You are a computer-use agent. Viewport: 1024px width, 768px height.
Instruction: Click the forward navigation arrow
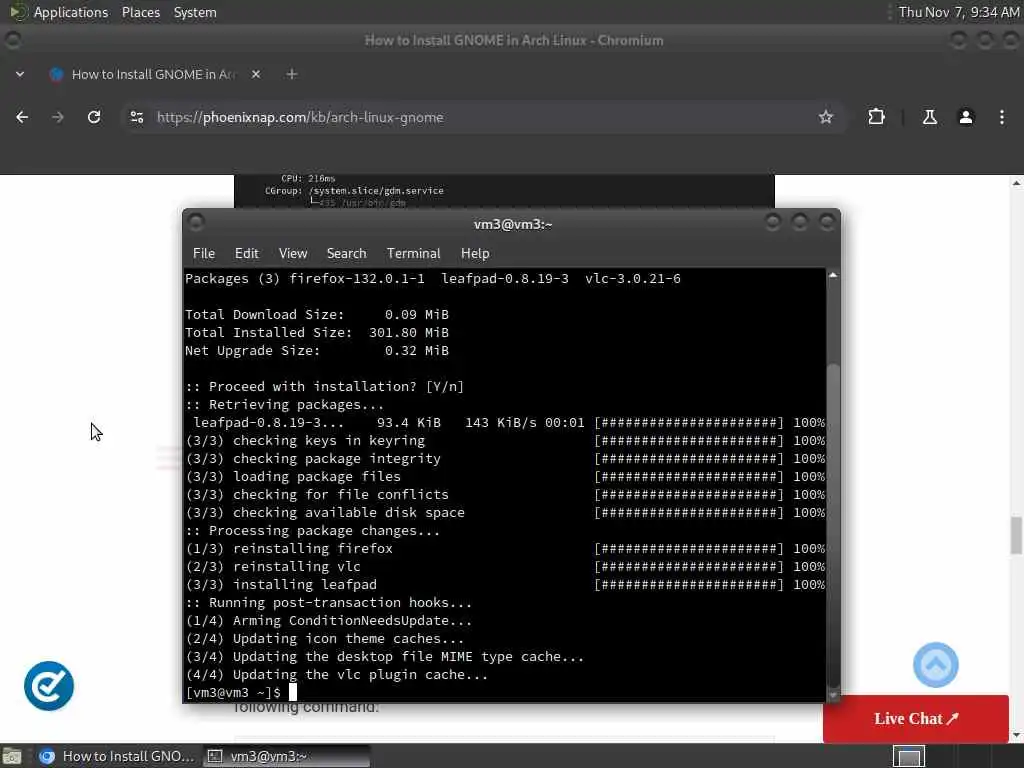pyautogui.click(x=58, y=117)
